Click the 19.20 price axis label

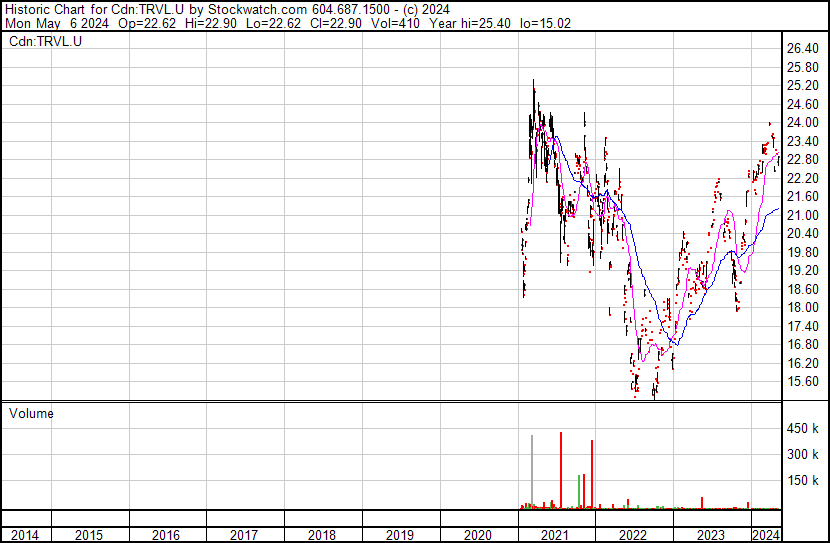pyautogui.click(x=802, y=270)
